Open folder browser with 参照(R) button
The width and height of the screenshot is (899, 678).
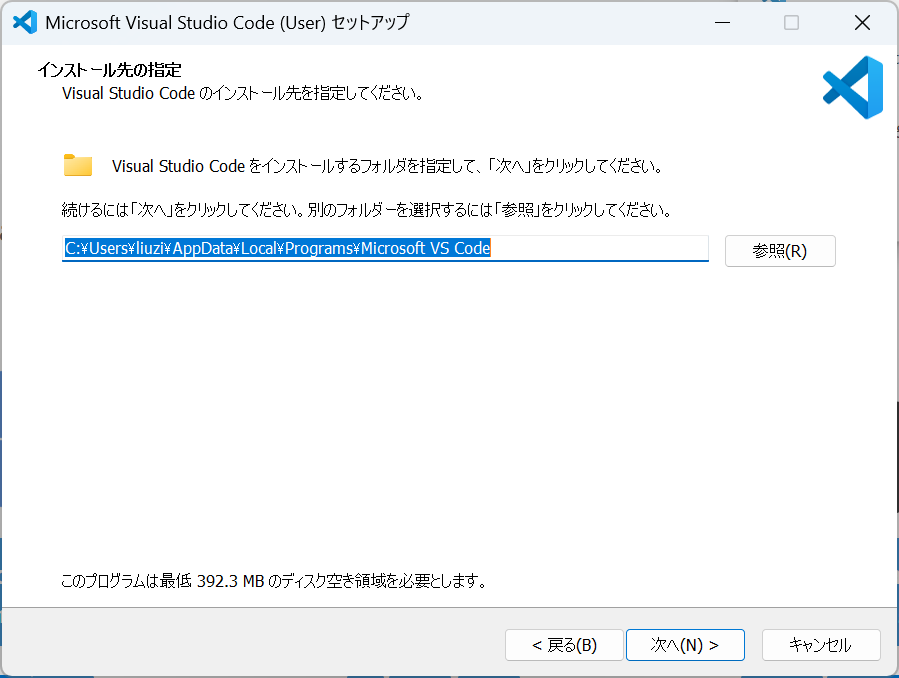tap(779, 251)
